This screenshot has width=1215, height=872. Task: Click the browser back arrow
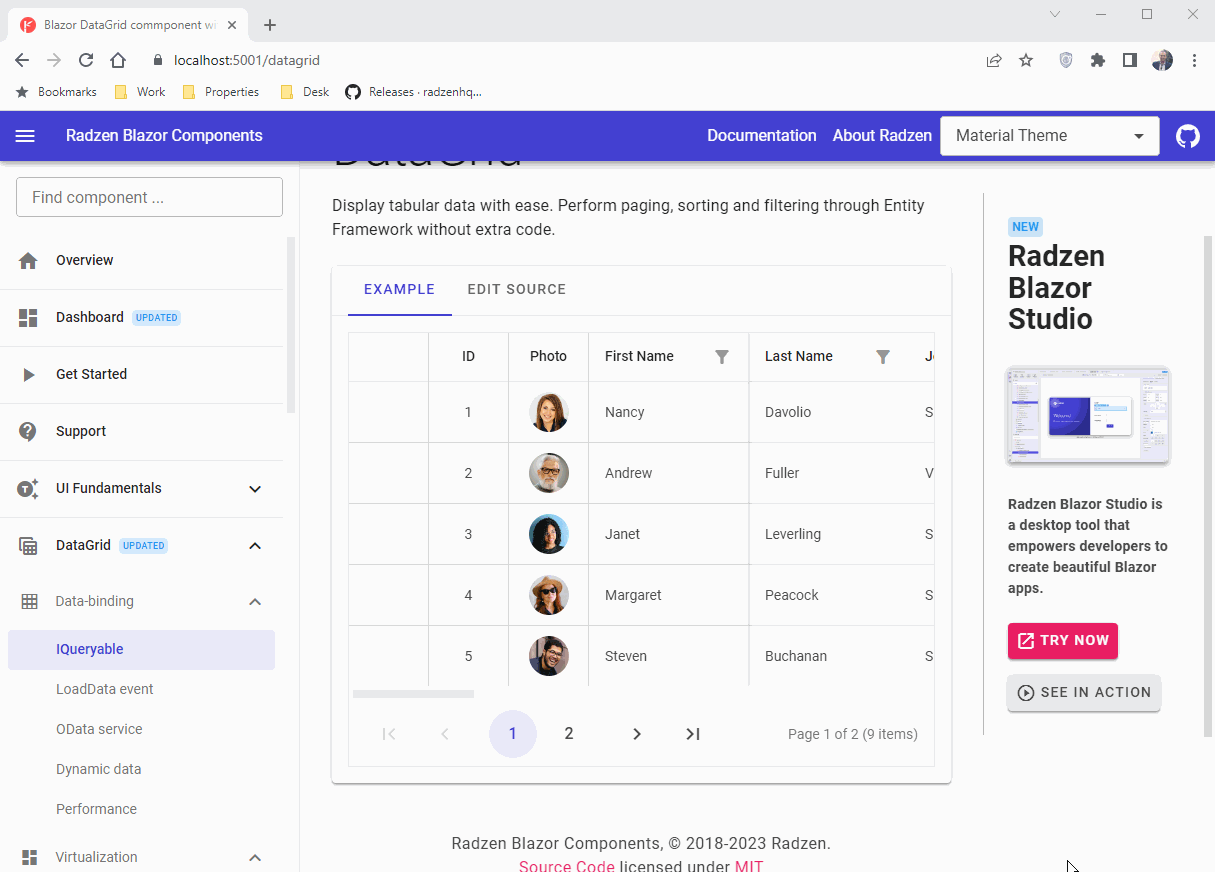pos(22,60)
